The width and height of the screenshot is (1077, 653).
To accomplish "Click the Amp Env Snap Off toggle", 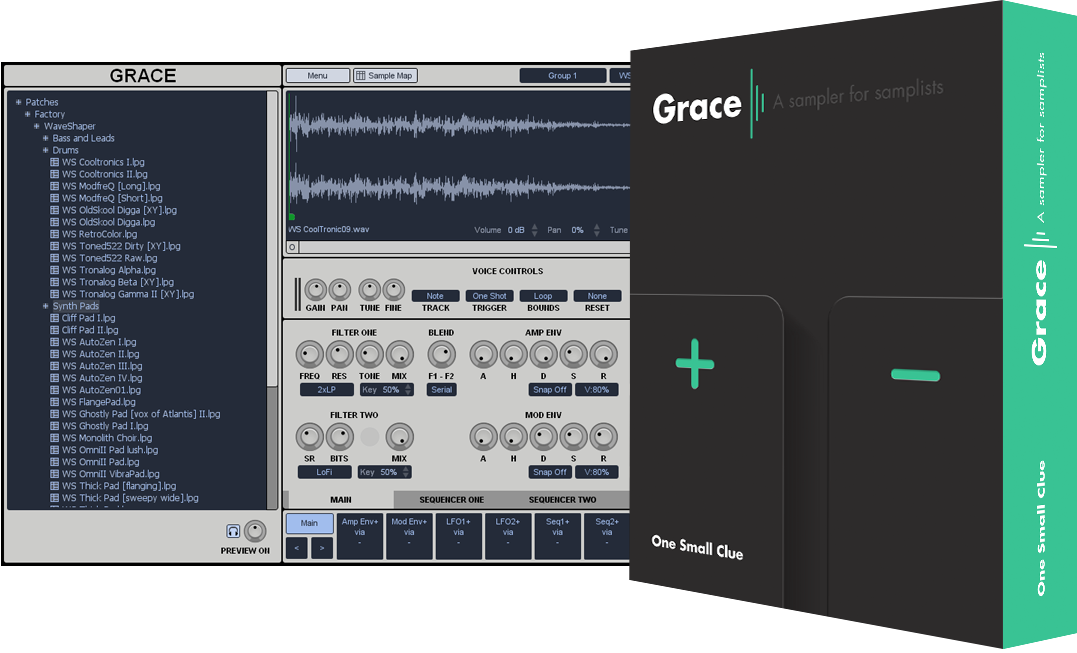I will (549, 390).
